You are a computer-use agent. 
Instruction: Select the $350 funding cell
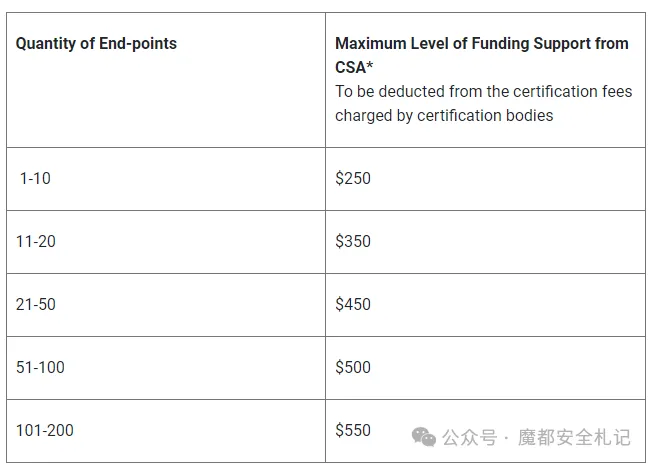tap(485, 242)
